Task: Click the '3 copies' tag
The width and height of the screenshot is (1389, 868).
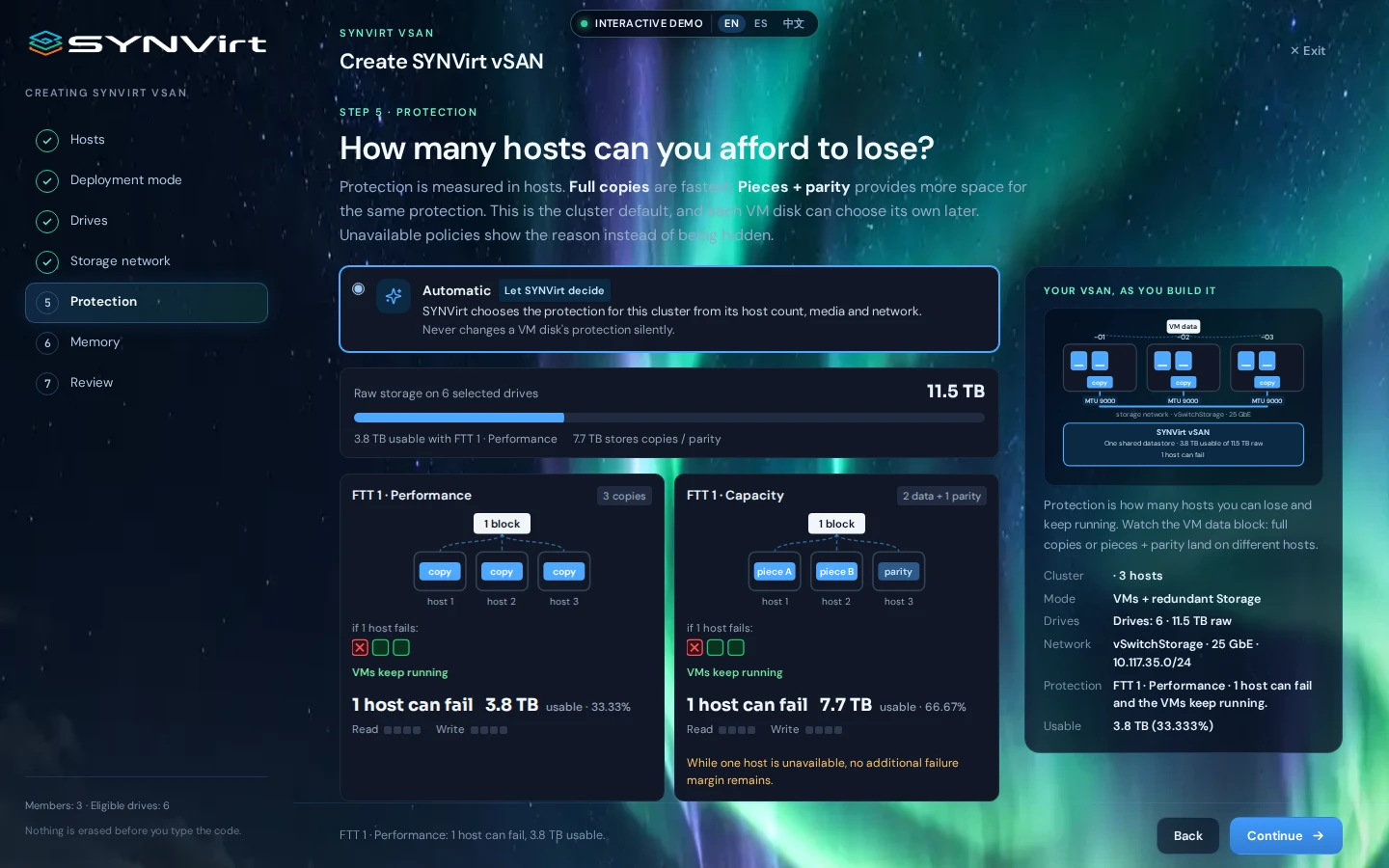Action: [x=624, y=497]
